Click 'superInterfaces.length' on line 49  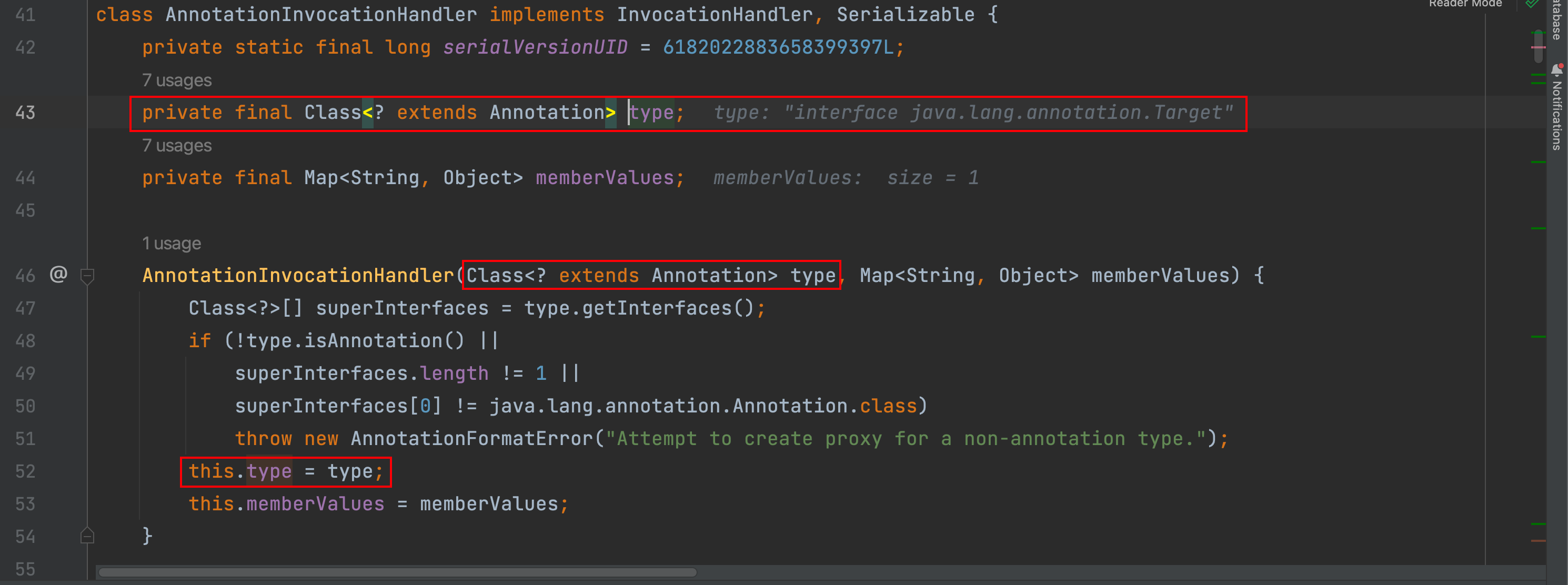tap(361, 373)
